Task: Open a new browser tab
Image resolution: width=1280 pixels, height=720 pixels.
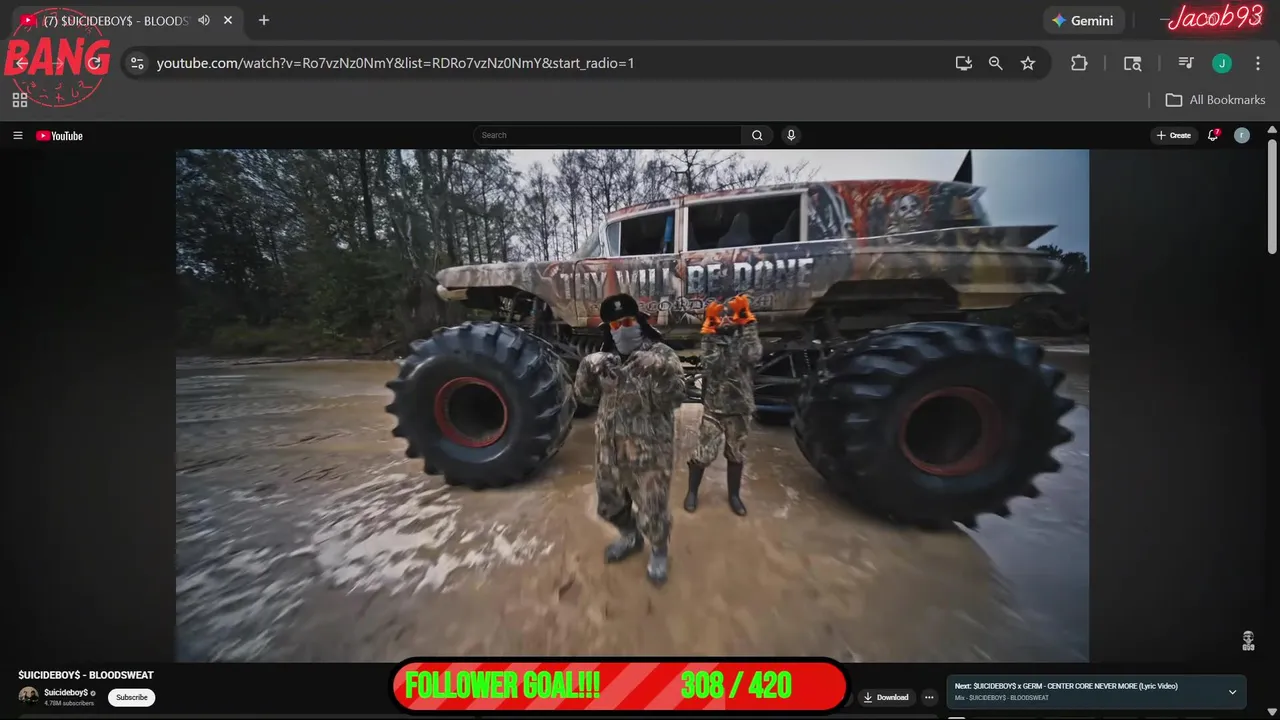Action: (x=264, y=20)
